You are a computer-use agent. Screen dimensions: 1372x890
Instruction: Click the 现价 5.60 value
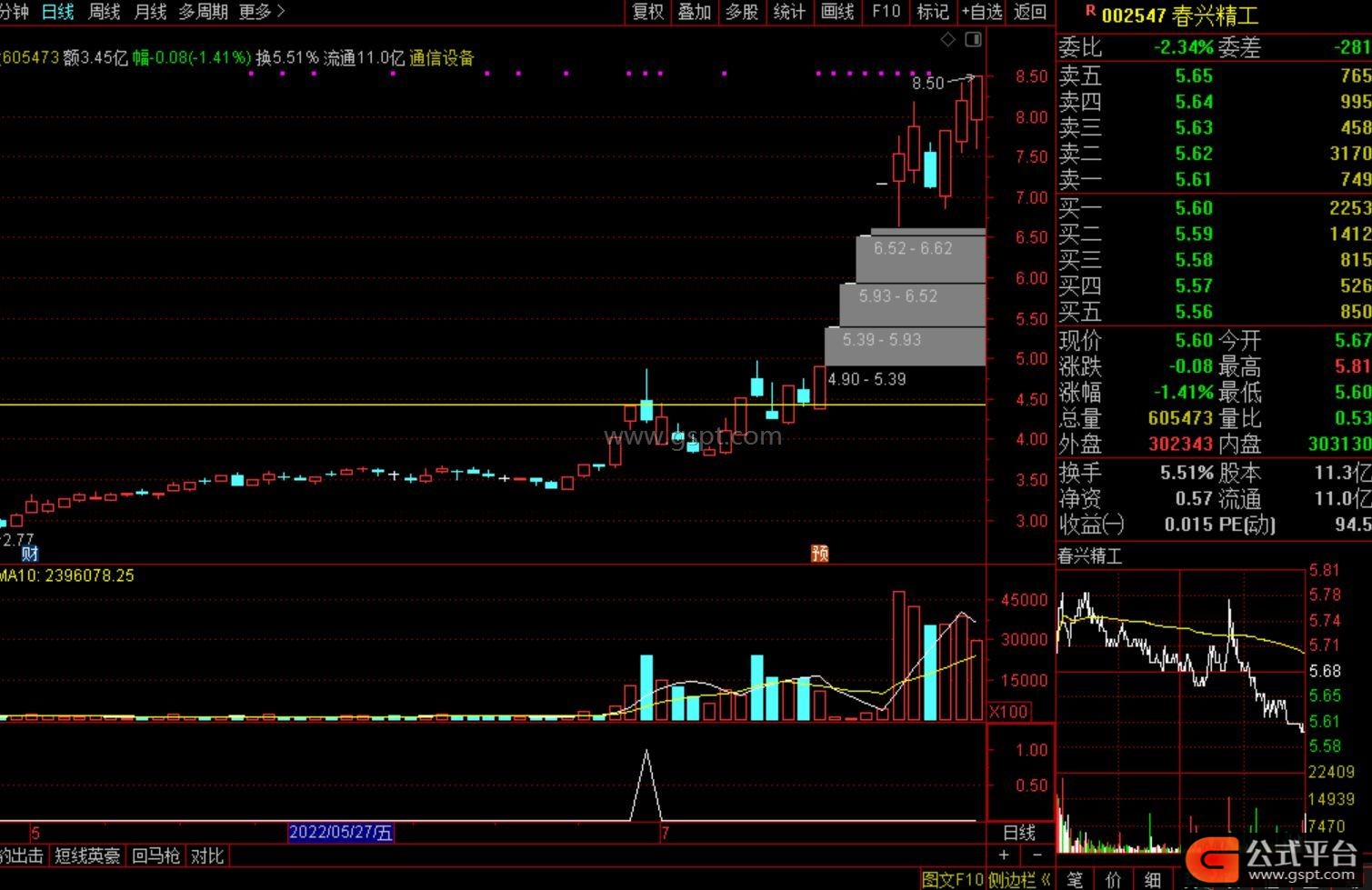click(x=1194, y=341)
